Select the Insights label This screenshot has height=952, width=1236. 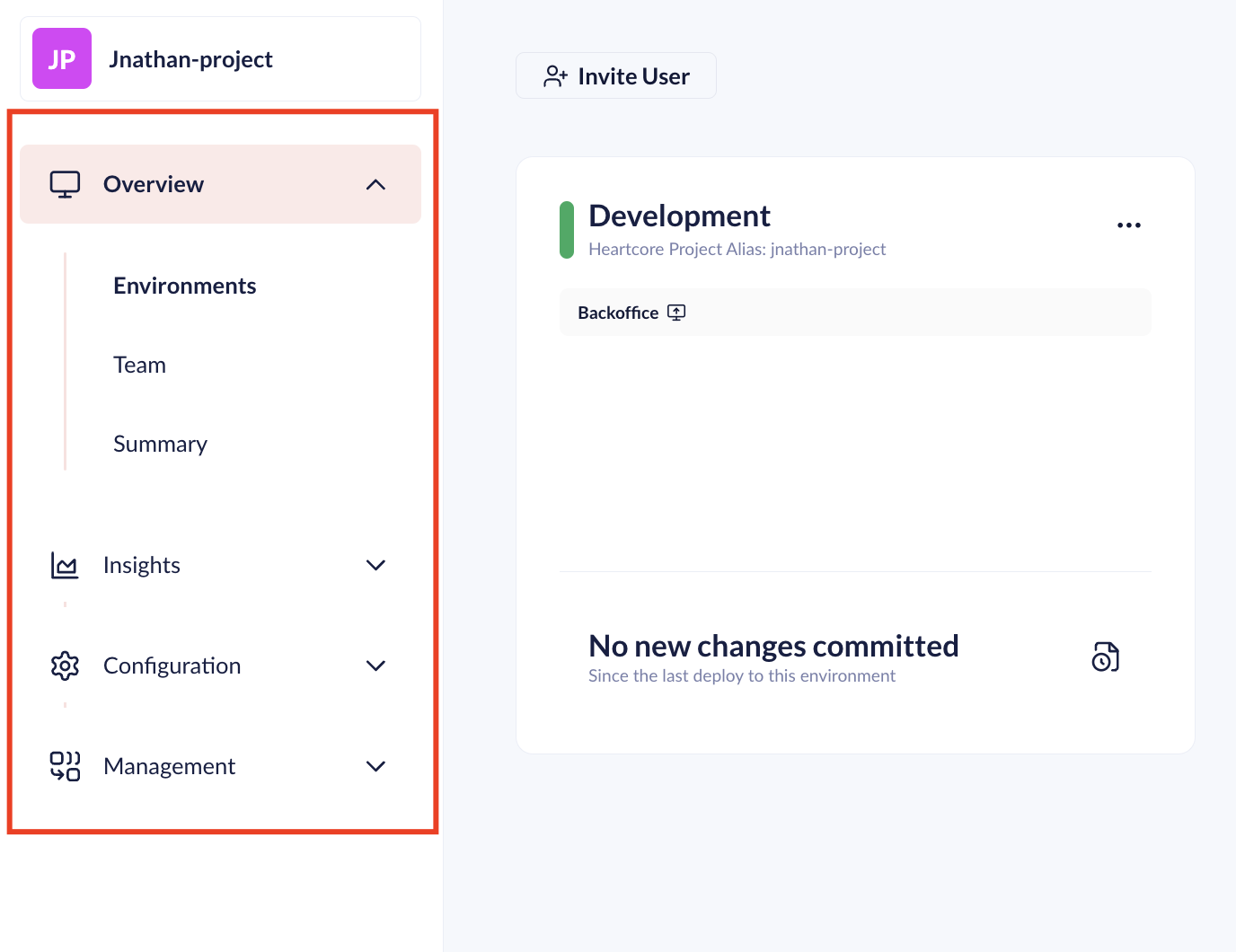pyautogui.click(x=142, y=565)
